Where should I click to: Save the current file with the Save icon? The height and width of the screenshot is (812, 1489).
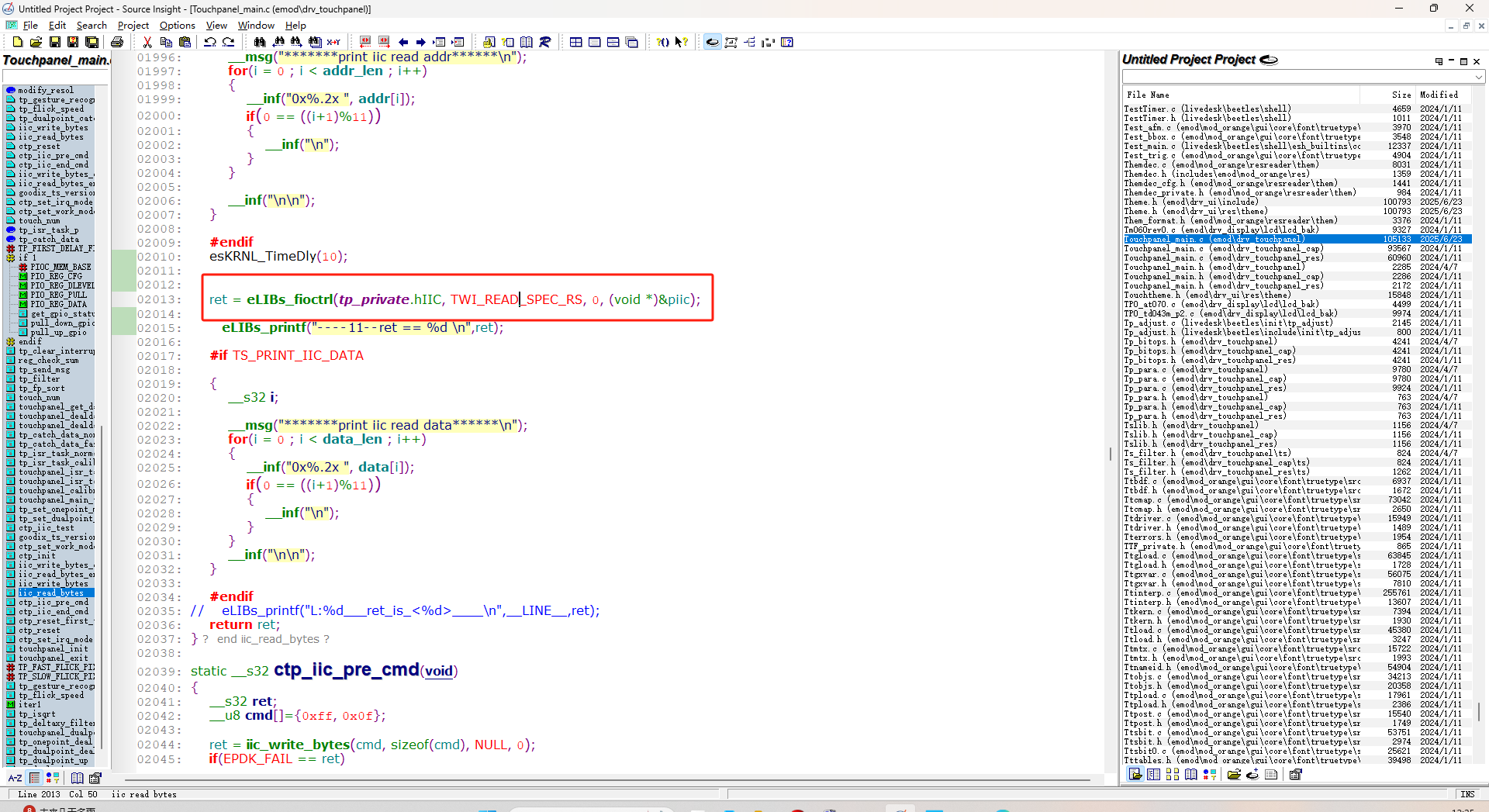pyautogui.click(x=54, y=42)
